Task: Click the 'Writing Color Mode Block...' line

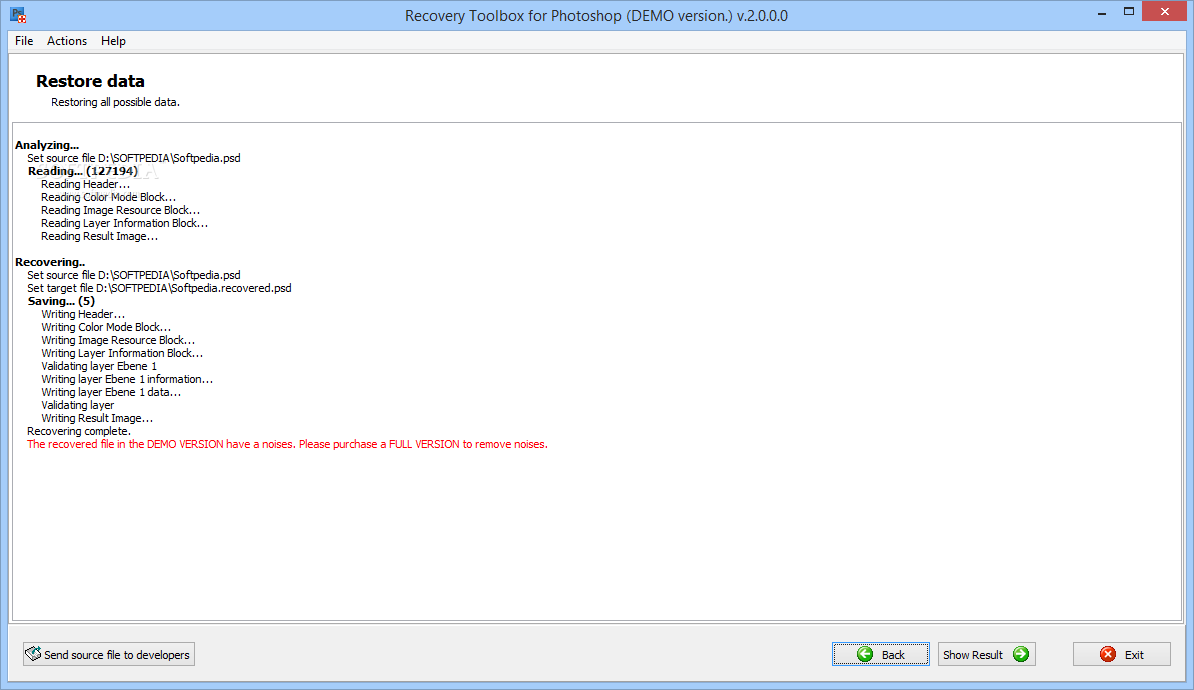Action: (106, 327)
